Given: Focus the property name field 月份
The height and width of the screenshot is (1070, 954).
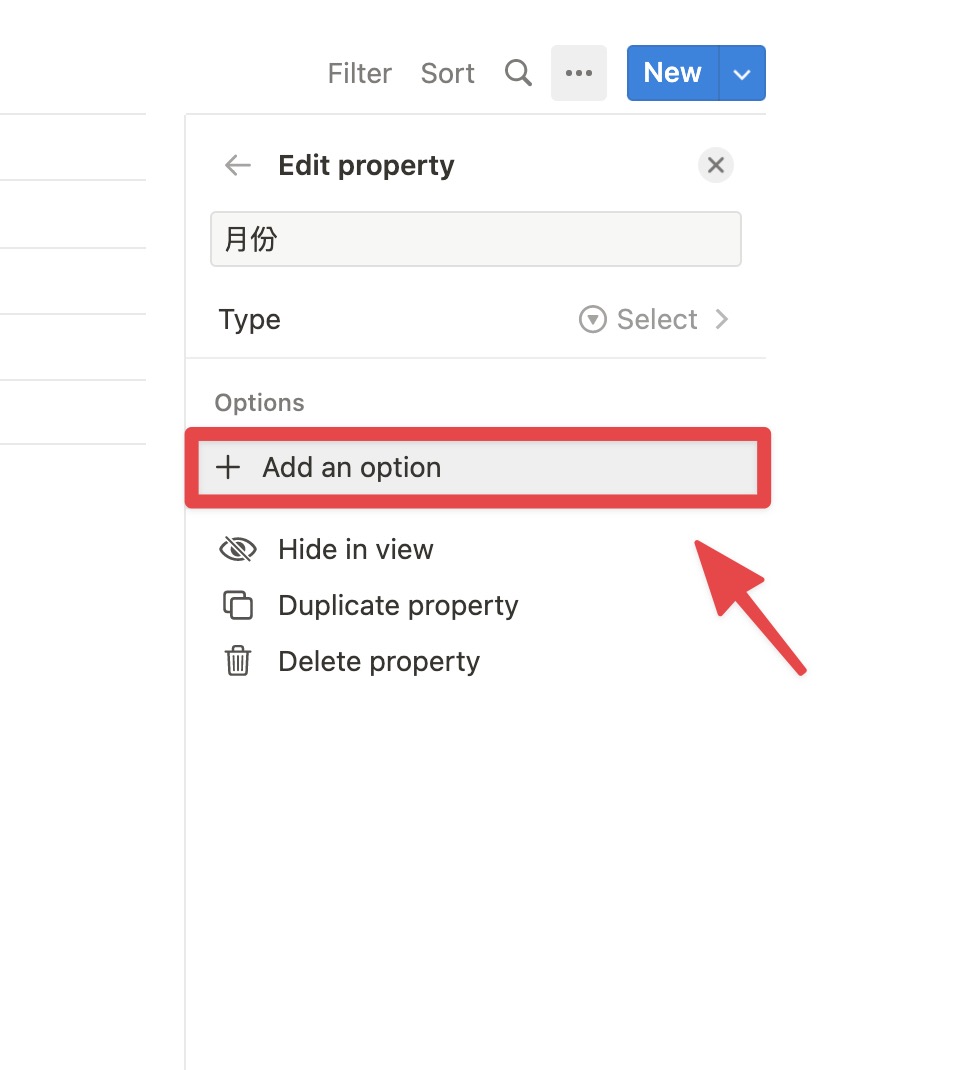Looking at the screenshot, I should pos(476,239).
